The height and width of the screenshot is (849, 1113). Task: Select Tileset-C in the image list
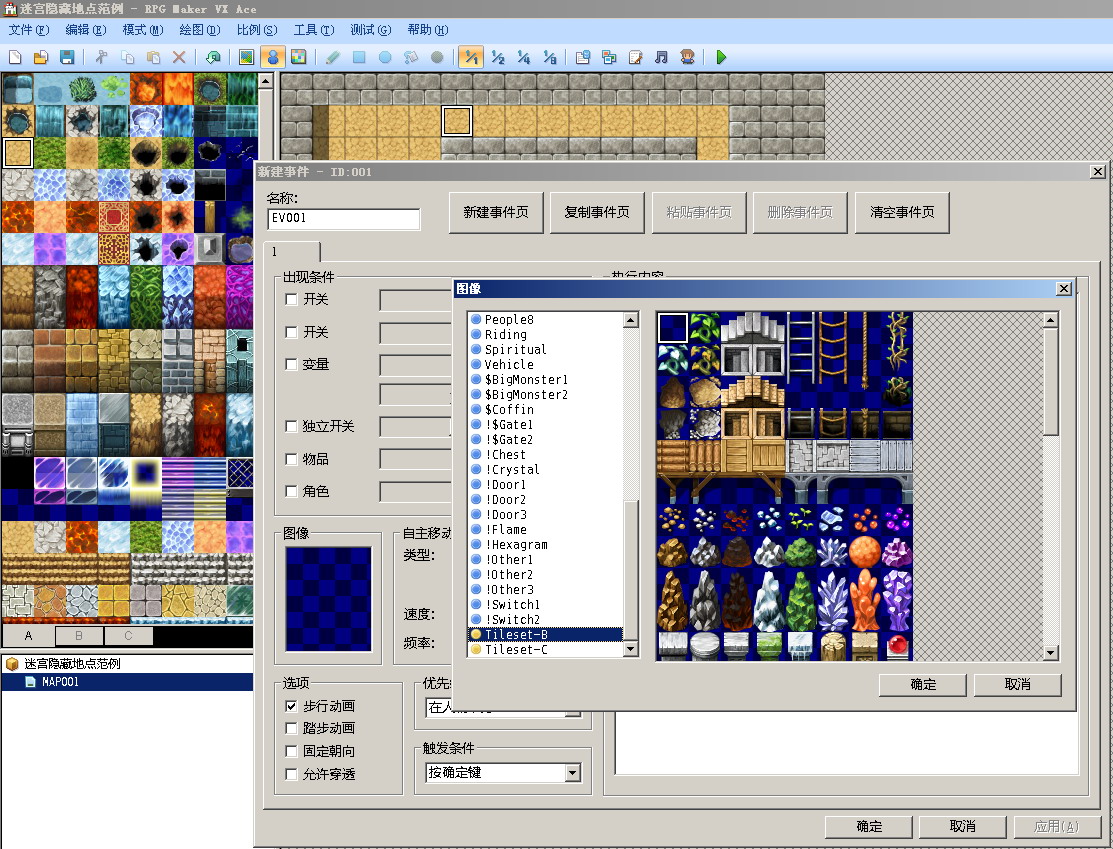(546, 650)
